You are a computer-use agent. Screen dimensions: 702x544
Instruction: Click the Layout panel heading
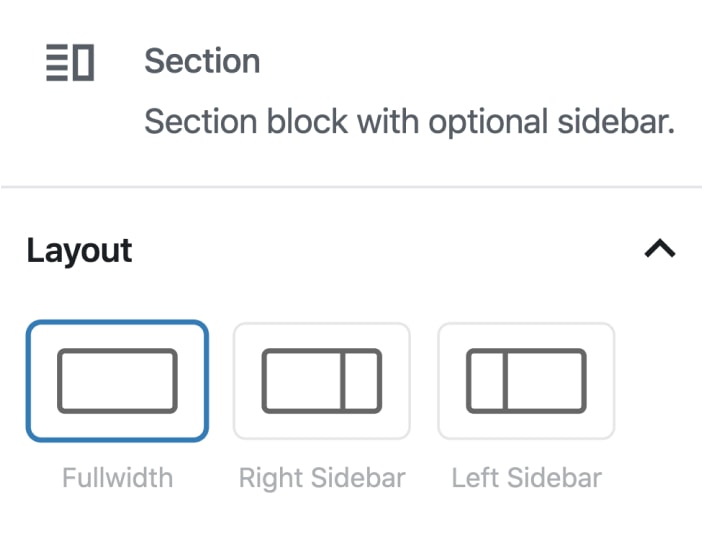80,250
